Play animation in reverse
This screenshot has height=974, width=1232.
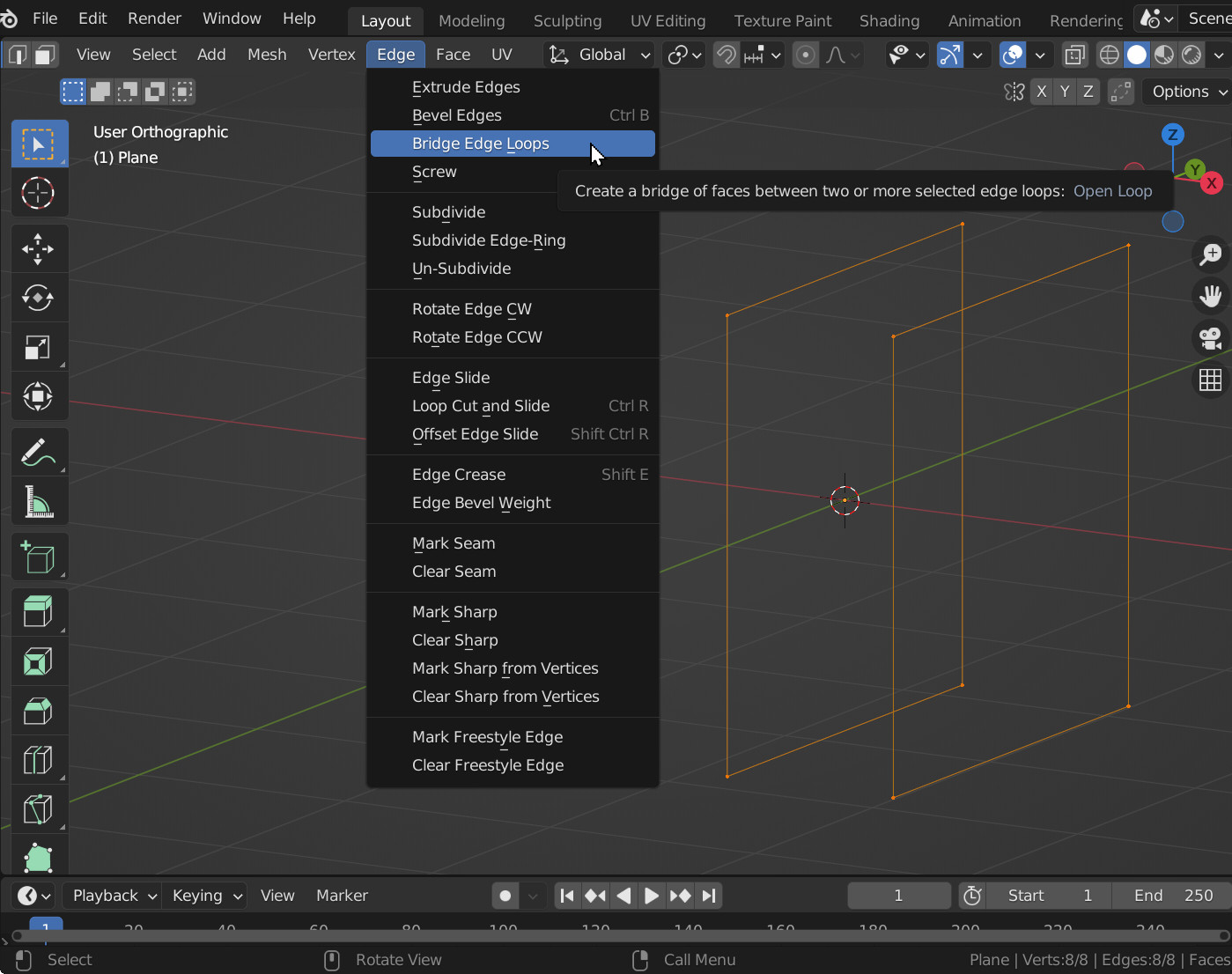click(x=623, y=896)
